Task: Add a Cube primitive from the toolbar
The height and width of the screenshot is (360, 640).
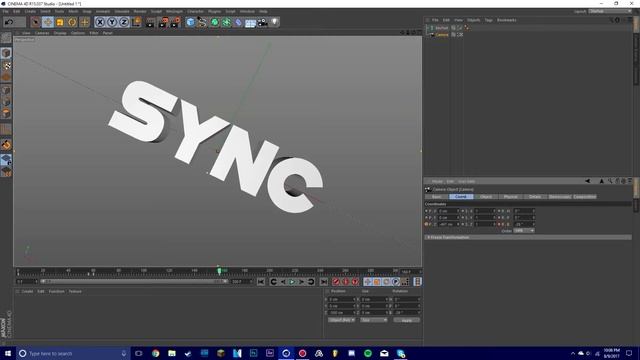Action: coord(191,22)
